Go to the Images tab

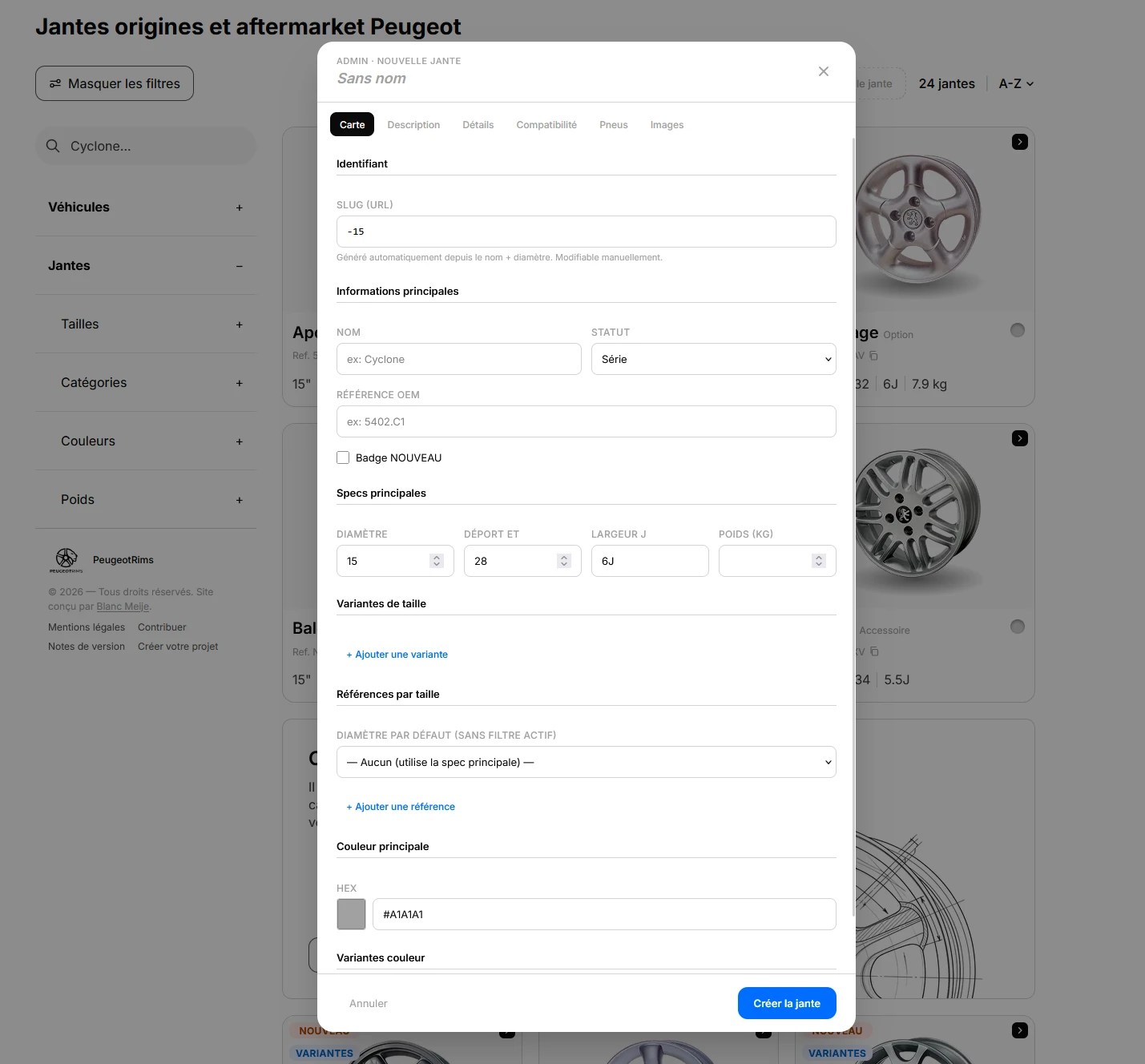click(667, 124)
